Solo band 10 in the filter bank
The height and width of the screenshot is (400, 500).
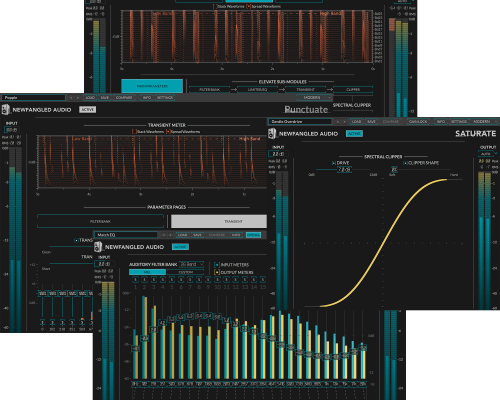(x=217, y=280)
